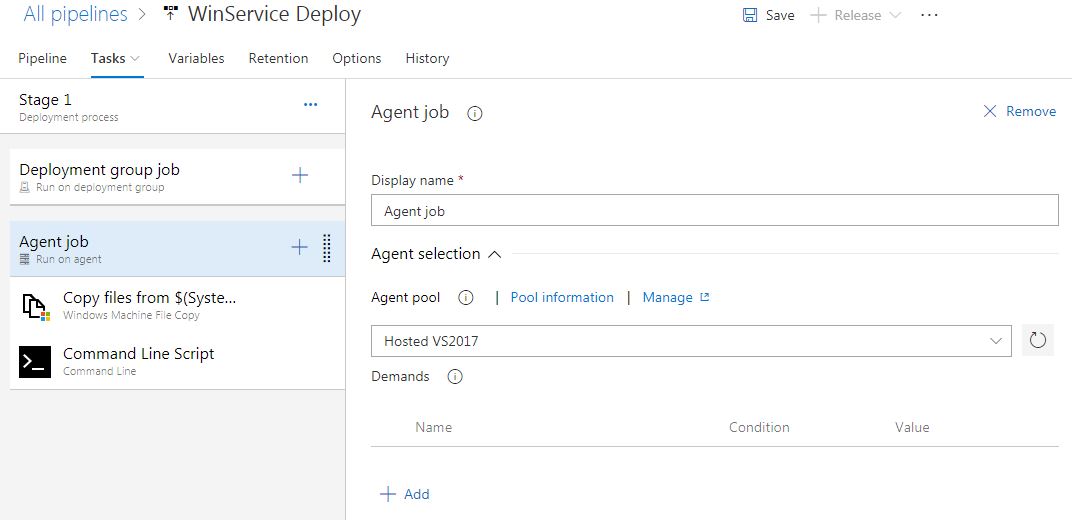Collapse the Agent selection section
This screenshot has height=520, width=1072.
pyautogui.click(x=495, y=254)
